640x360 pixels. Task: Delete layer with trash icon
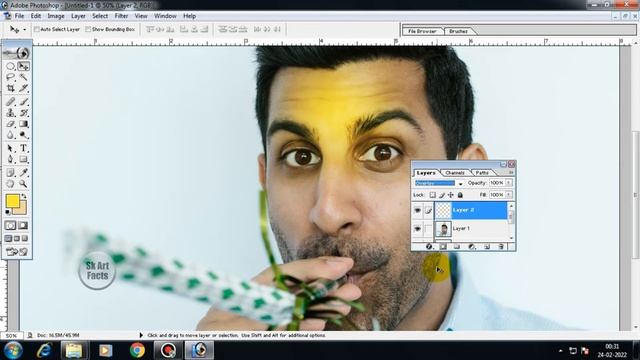(x=501, y=247)
